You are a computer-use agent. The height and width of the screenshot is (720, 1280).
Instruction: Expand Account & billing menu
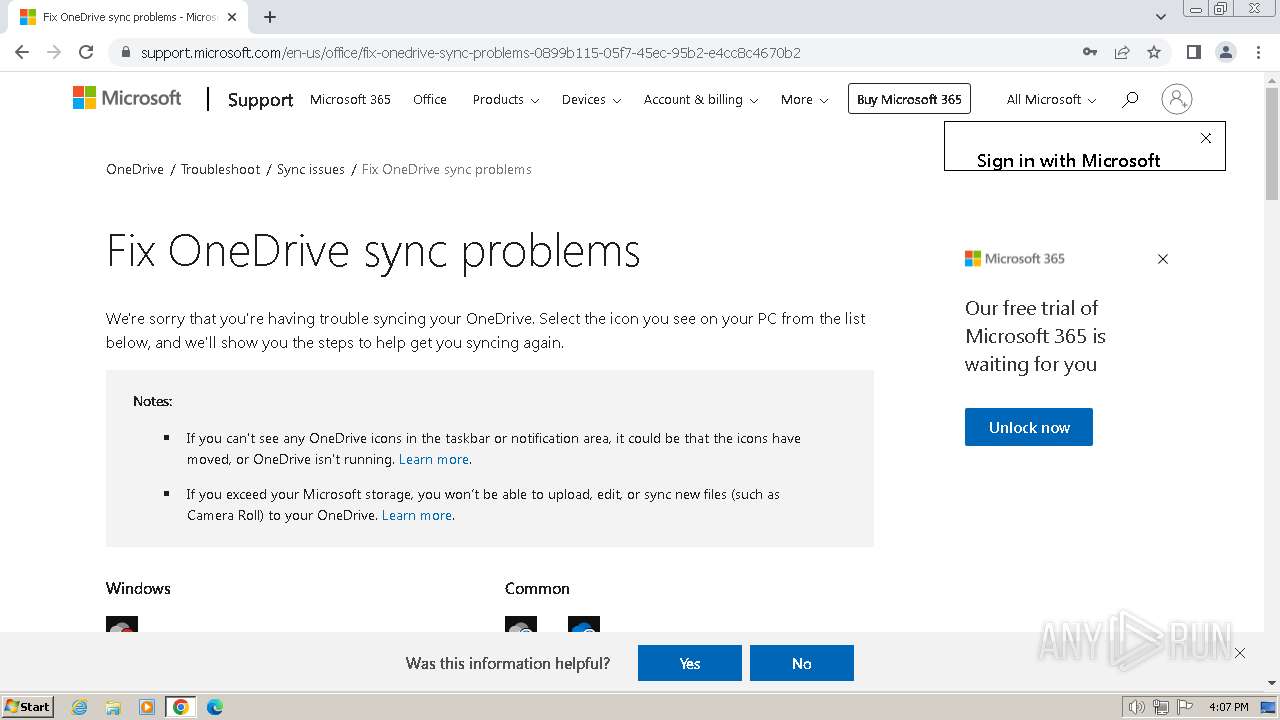click(700, 99)
